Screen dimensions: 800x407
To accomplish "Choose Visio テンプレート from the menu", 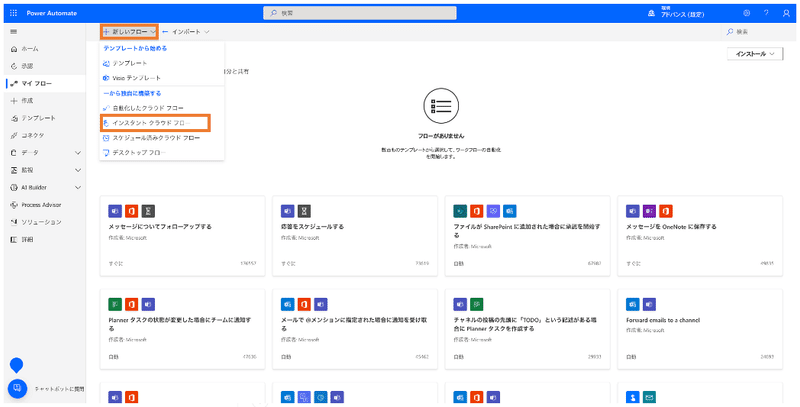I will click(162, 78).
